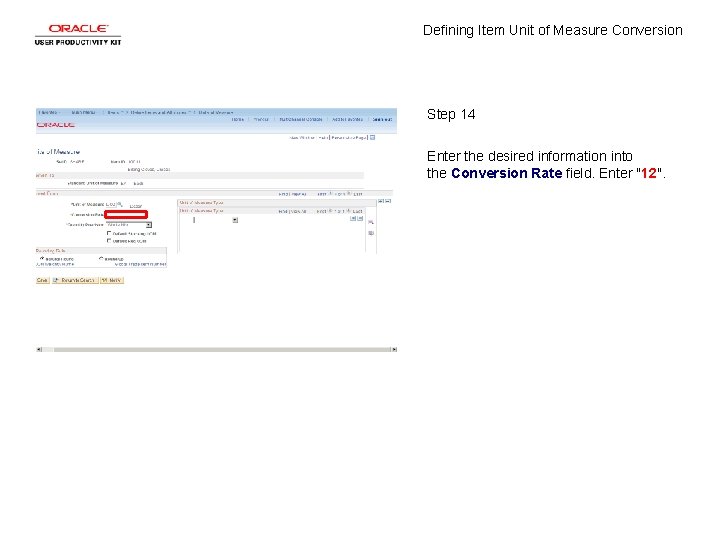Select the first Rounding Rule radio button
Viewport: 720px width, 540px height.
tap(42, 259)
